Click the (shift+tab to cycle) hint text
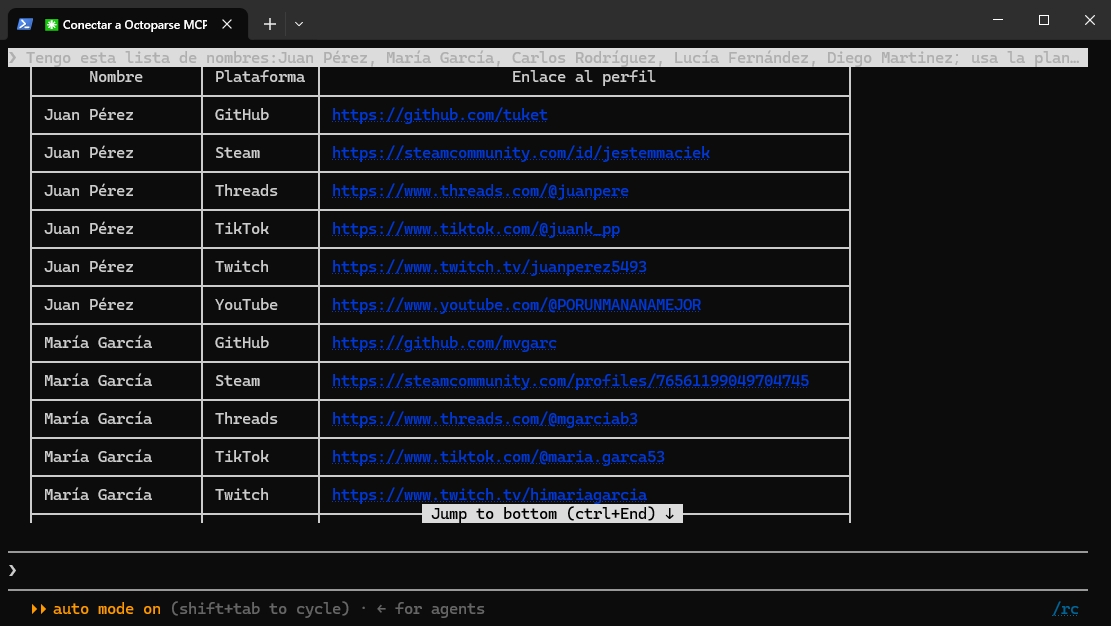 point(260,609)
